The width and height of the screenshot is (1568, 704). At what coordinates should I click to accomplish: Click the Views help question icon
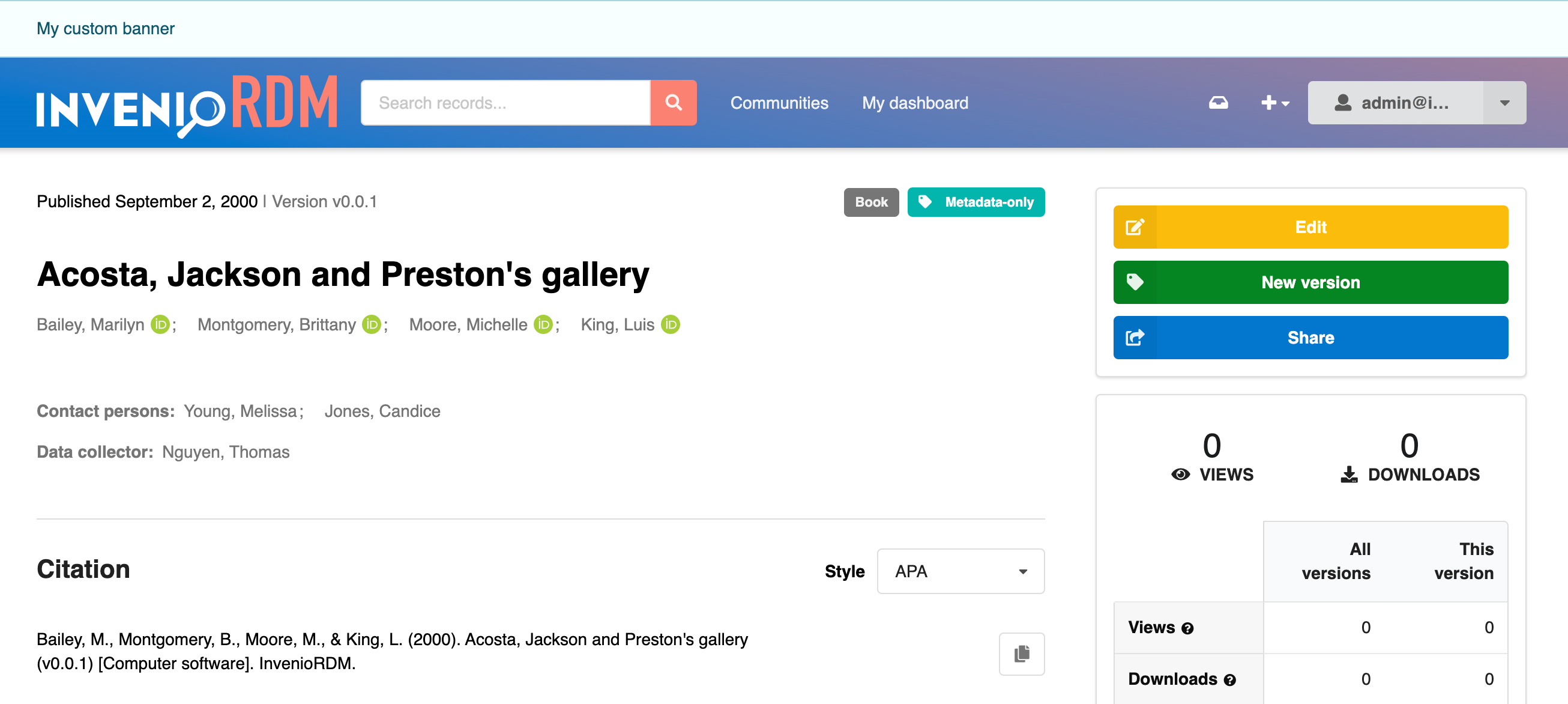[x=1187, y=628]
